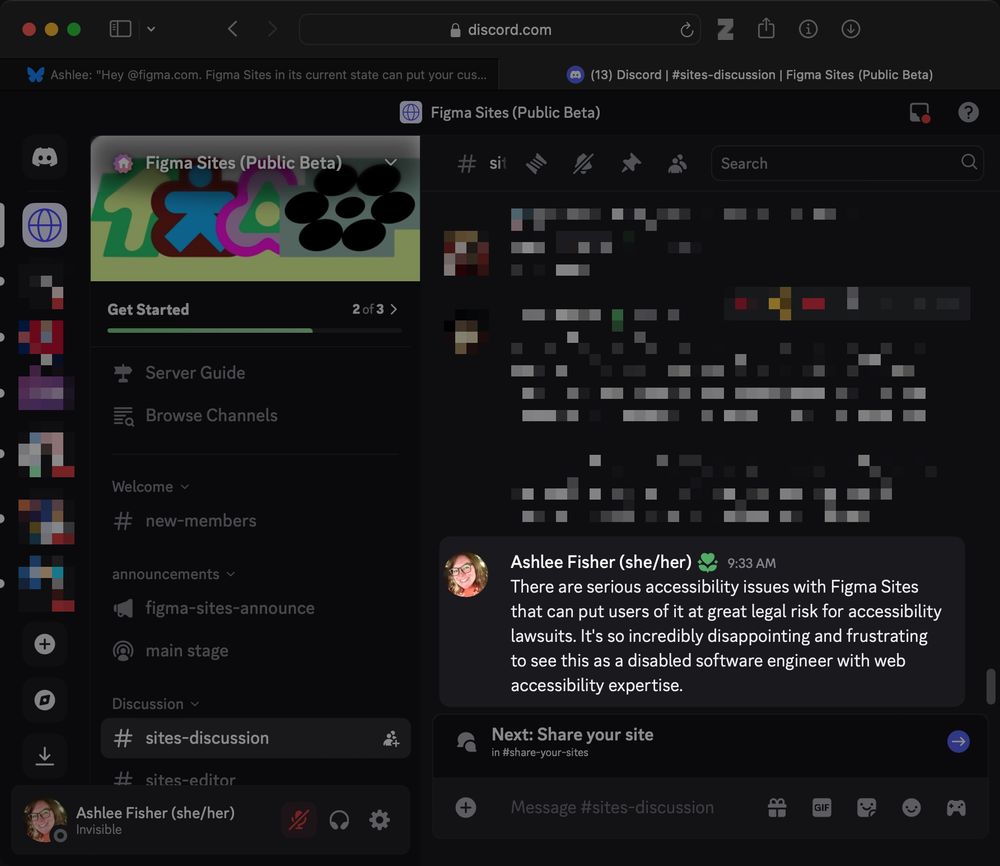Open Browse Channels entry
1000x866 pixels.
pos(255,415)
